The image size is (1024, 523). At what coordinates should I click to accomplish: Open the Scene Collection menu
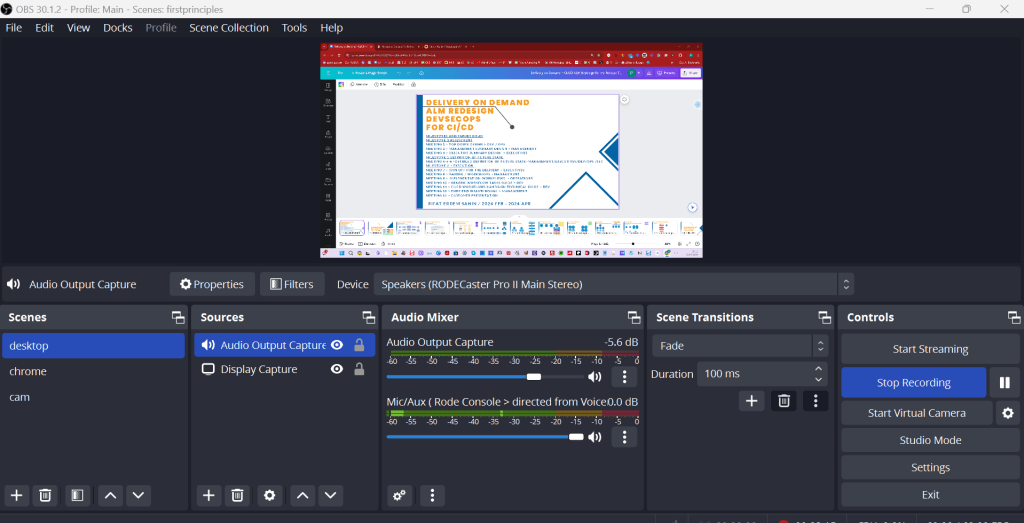click(229, 27)
